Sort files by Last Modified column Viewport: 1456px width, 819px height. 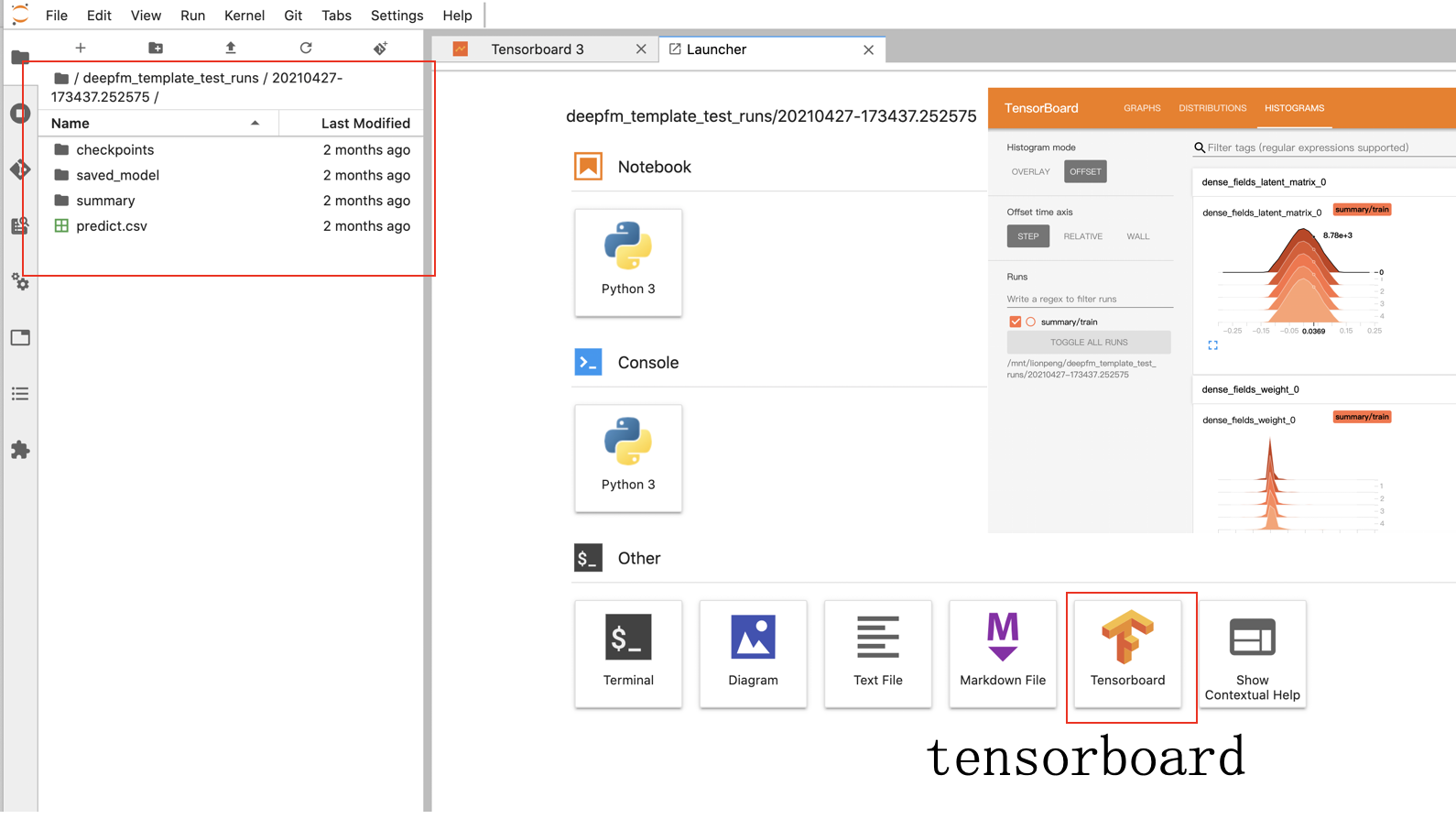(x=352, y=123)
